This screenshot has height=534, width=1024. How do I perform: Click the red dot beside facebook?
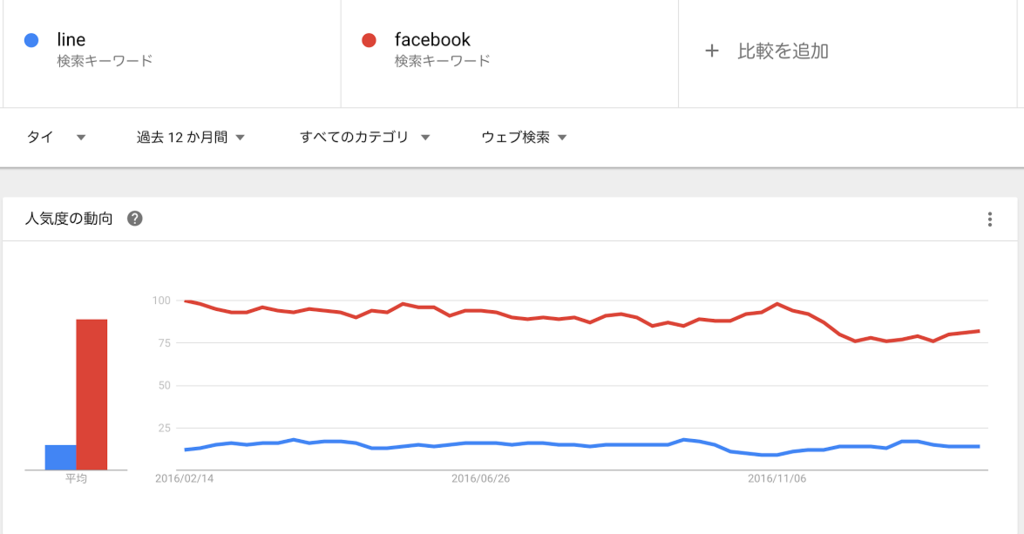tap(369, 40)
